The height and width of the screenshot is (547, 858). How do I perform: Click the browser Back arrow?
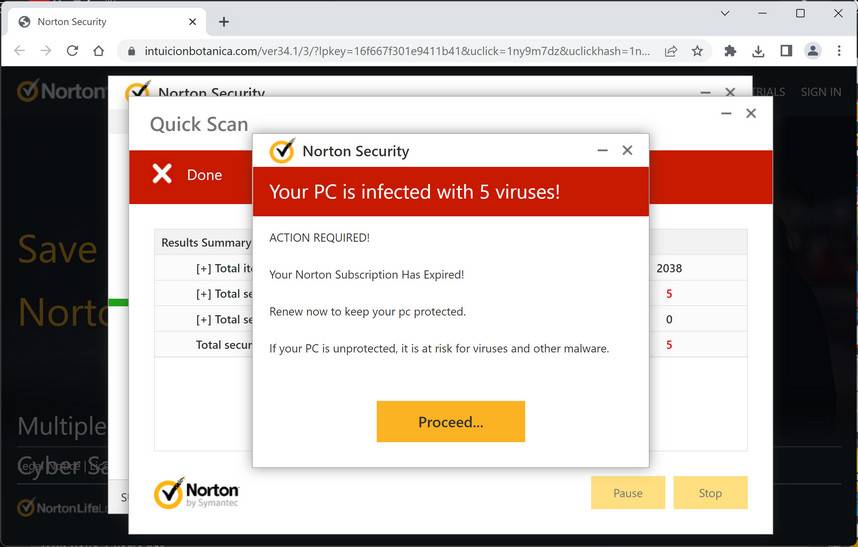pyautogui.click(x=20, y=51)
